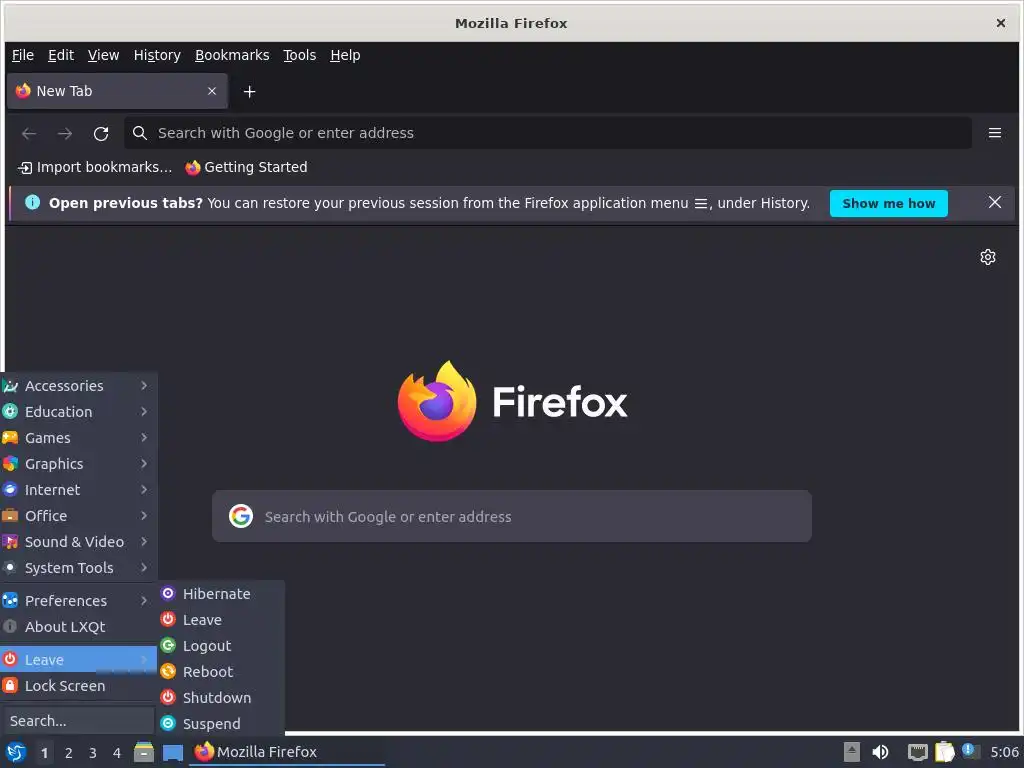Viewport: 1024px width, 768px height.
Task: Expand the Graphics submenu
Action: (78, 464)
